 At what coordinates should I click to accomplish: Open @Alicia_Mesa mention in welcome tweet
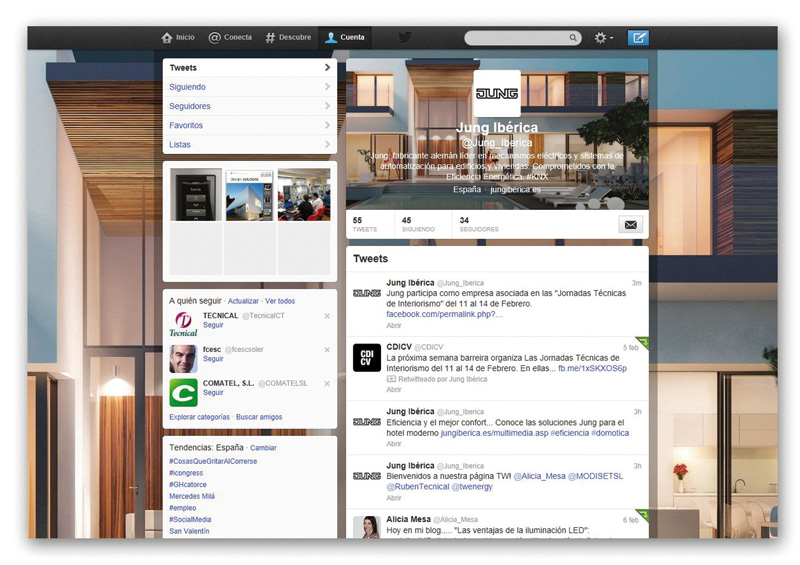(539, 476)
